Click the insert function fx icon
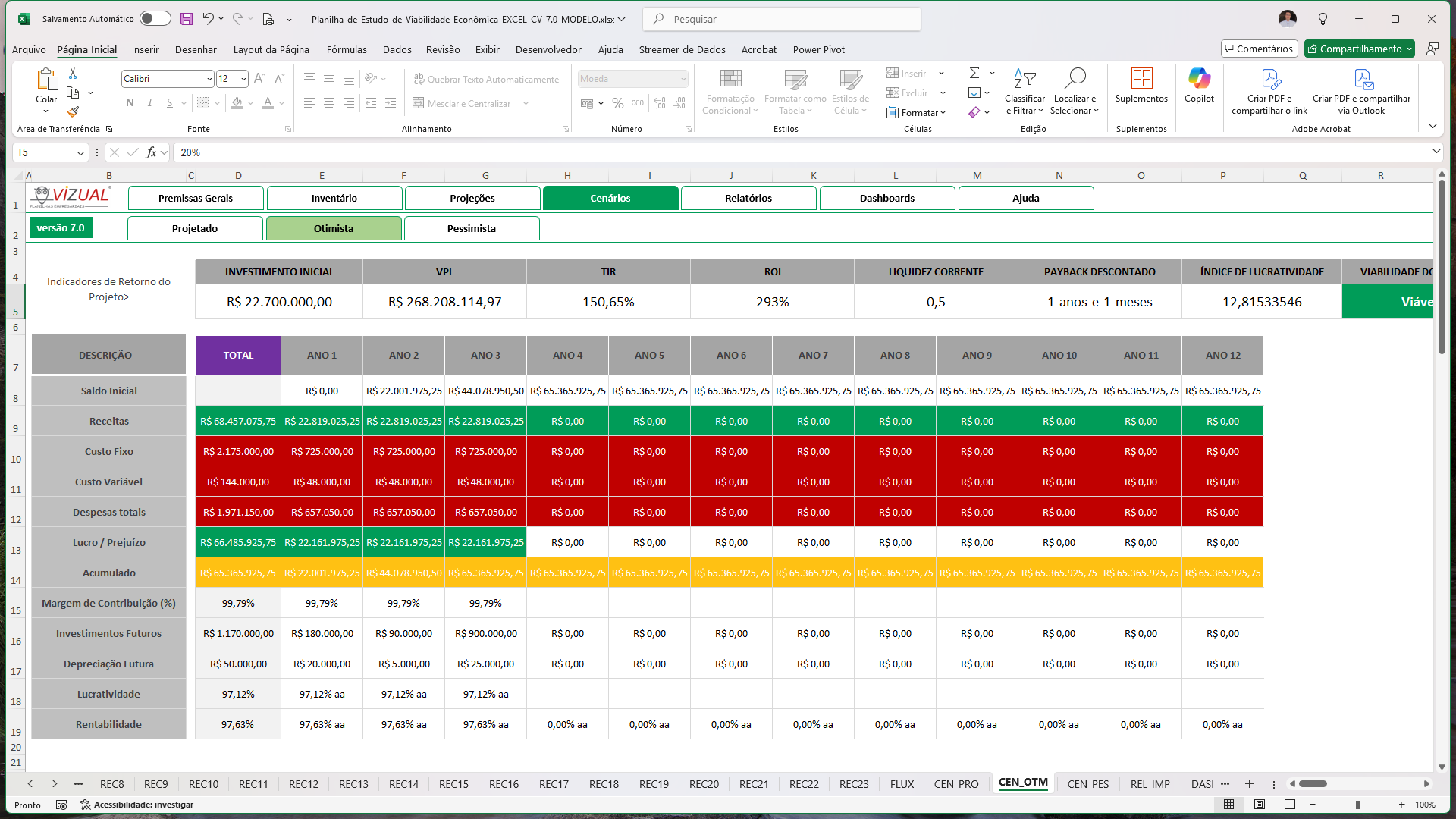The height and width of the screenshot is (819, 1456). point(151,152)
